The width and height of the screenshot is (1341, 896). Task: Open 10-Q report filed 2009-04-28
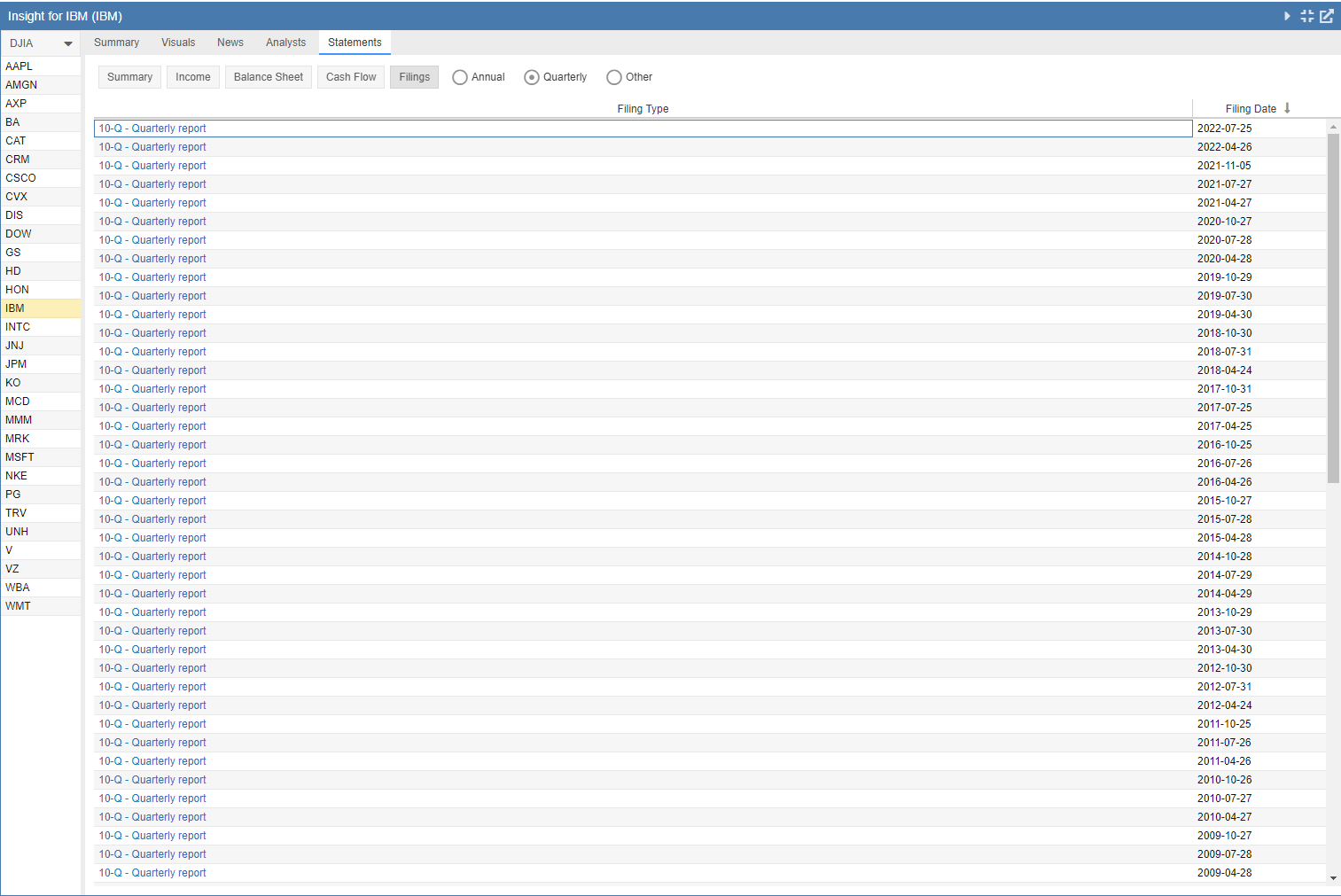coord(152,873)
